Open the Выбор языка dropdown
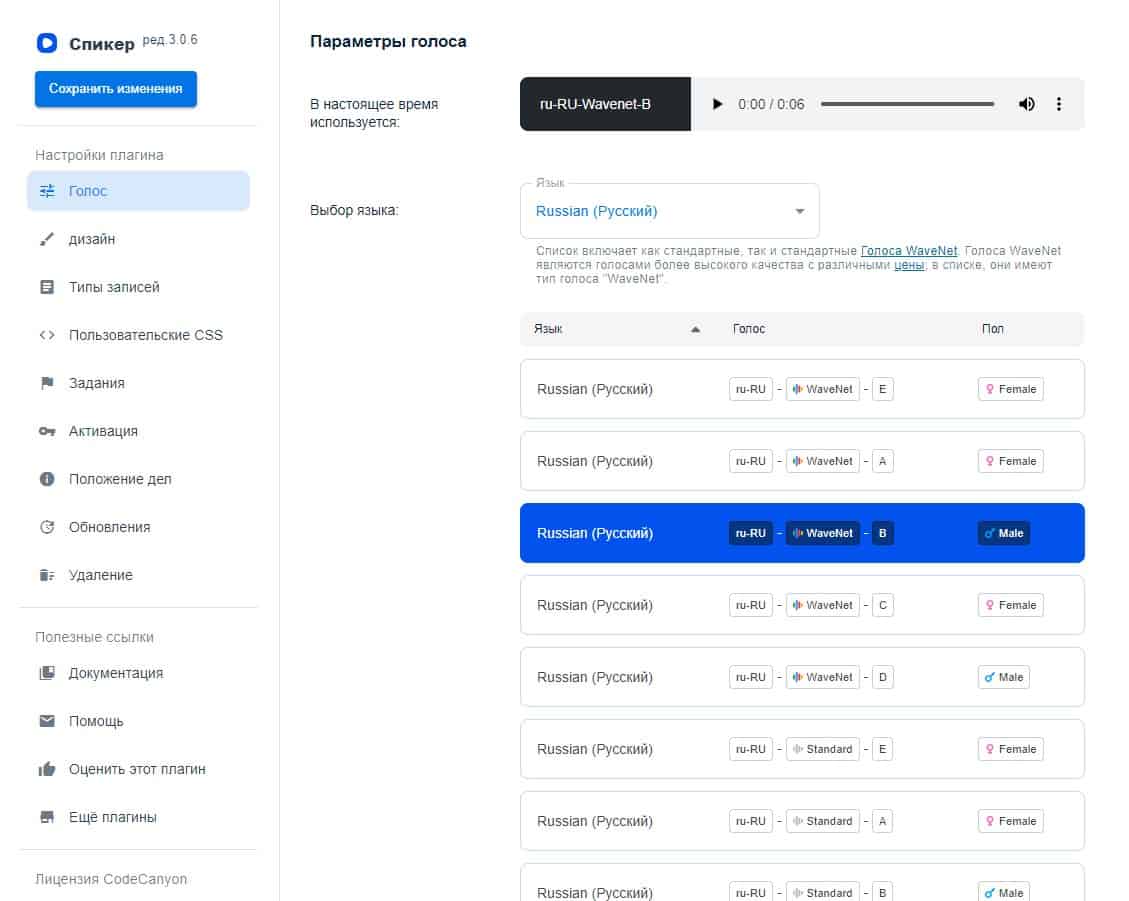 (x=670, y=211)
